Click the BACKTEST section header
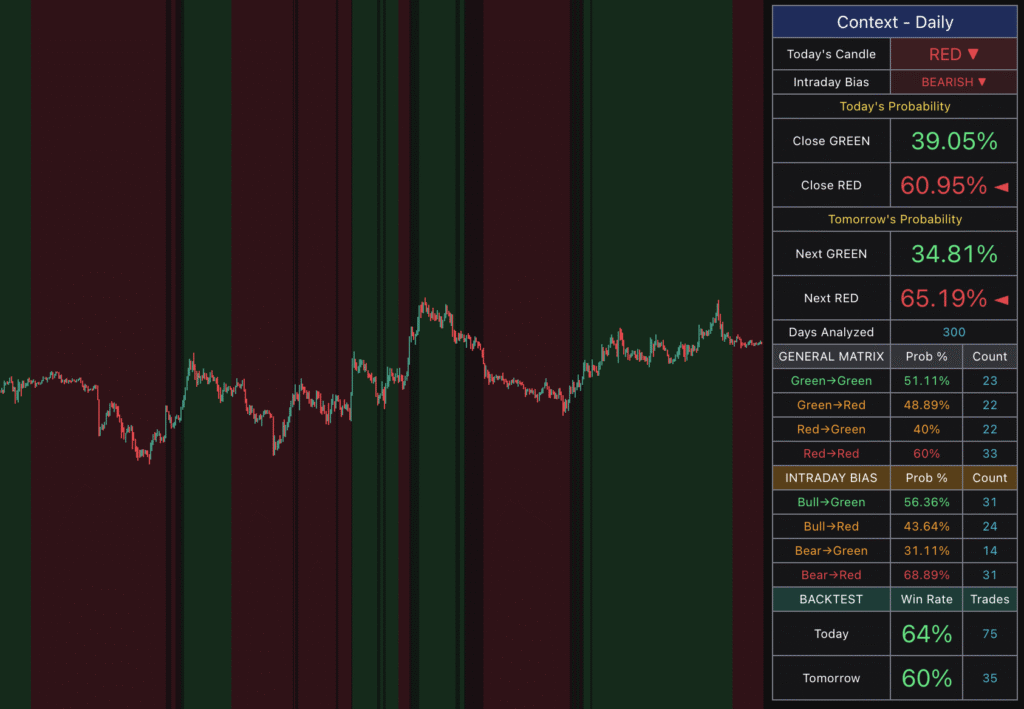 point(831,599)
